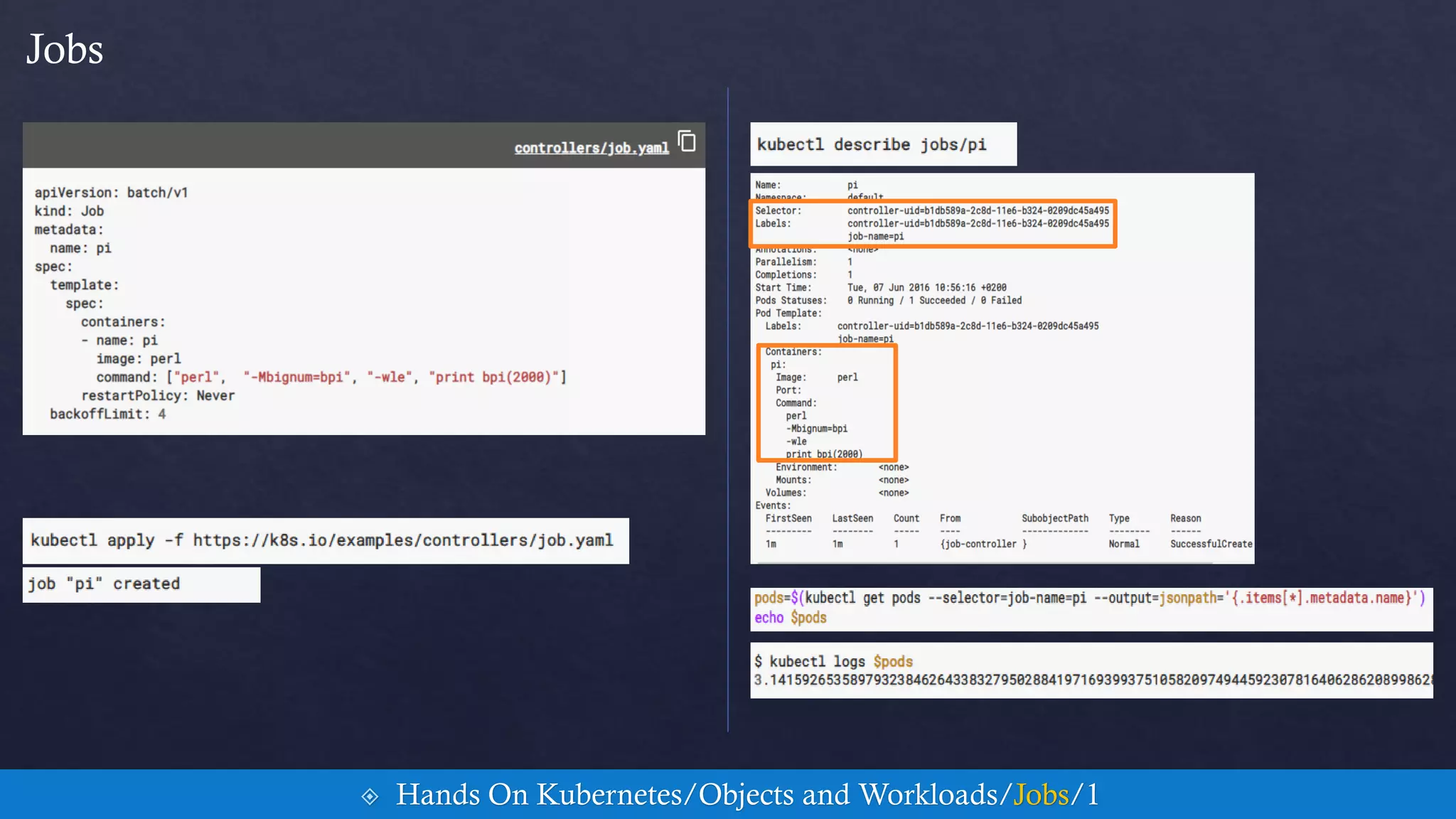Screen dimensions: 1456x819
Task: Click the 'kind: Job' line
Action: (x=70, y=211)
